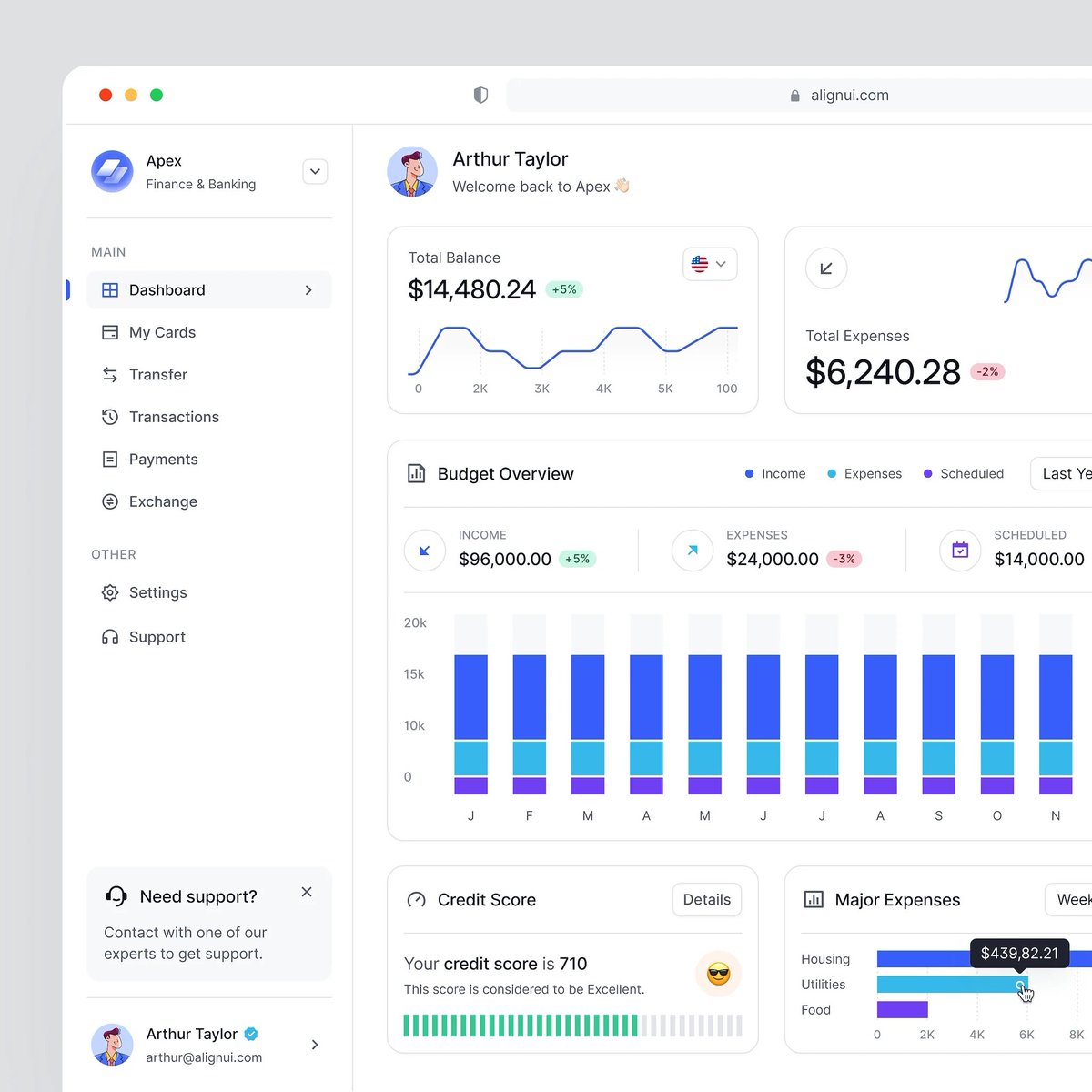Click the $439,82.21 tooltip
This screenshot has width=1092, height=1092.
point(1019,953)
